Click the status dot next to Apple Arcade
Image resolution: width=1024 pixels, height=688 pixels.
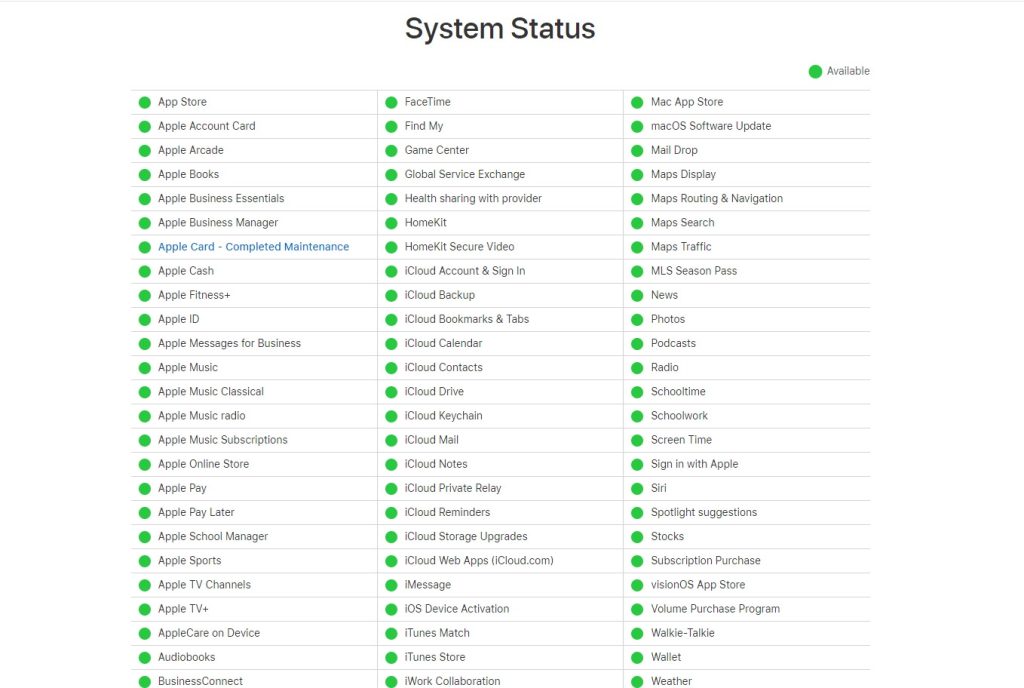tap(145, 151)
